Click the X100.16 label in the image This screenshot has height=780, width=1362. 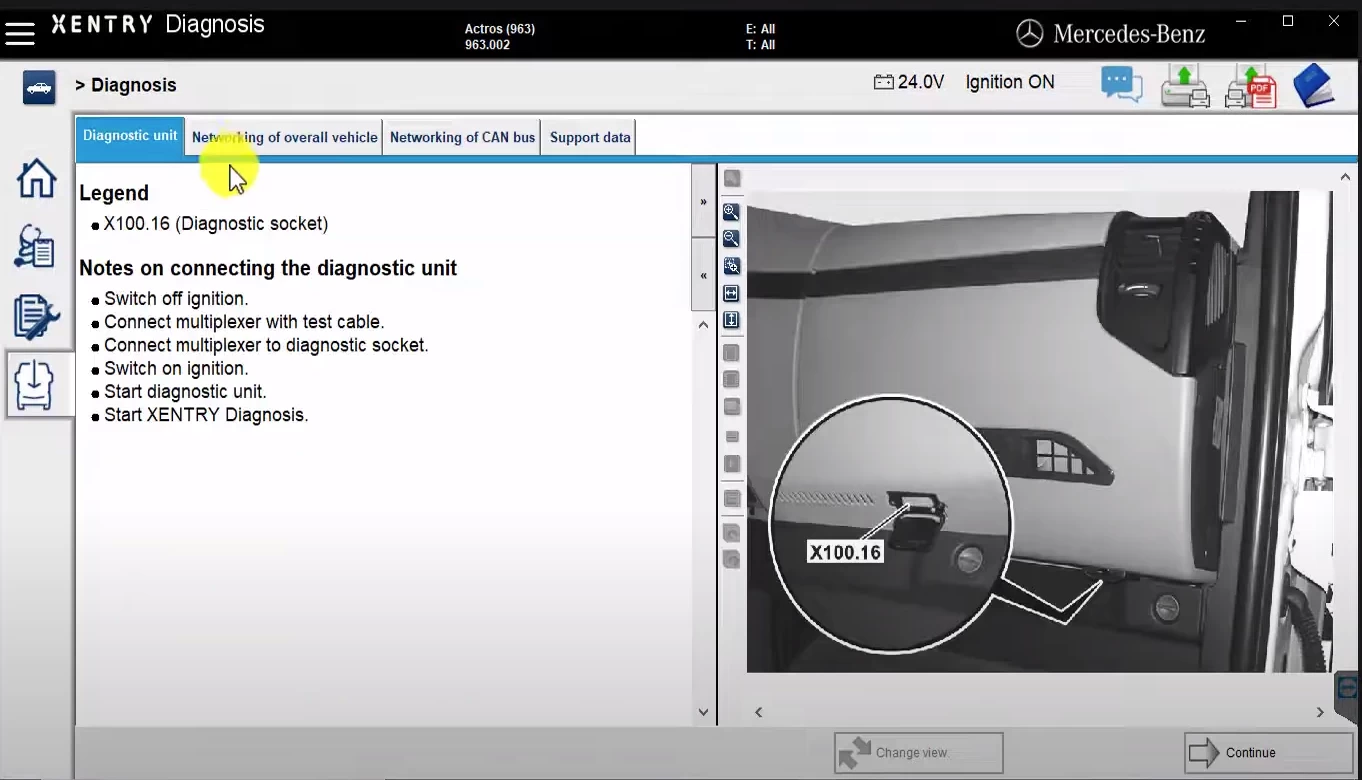click(845, 552)
